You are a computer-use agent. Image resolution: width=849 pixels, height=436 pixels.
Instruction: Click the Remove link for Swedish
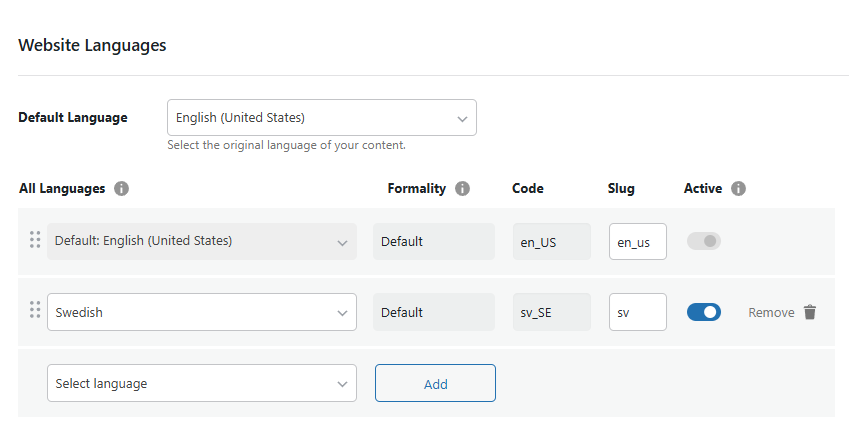tap(771, 313)
